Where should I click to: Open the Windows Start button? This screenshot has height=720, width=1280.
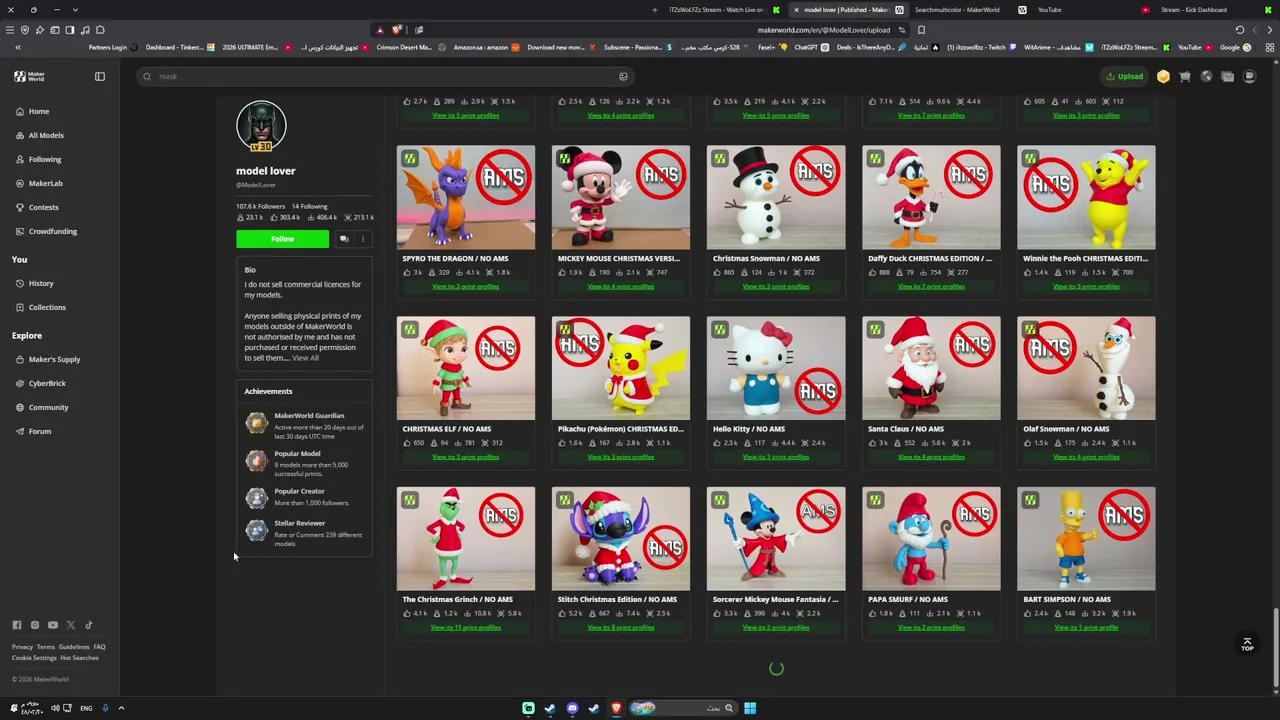(x=750, y=708)
